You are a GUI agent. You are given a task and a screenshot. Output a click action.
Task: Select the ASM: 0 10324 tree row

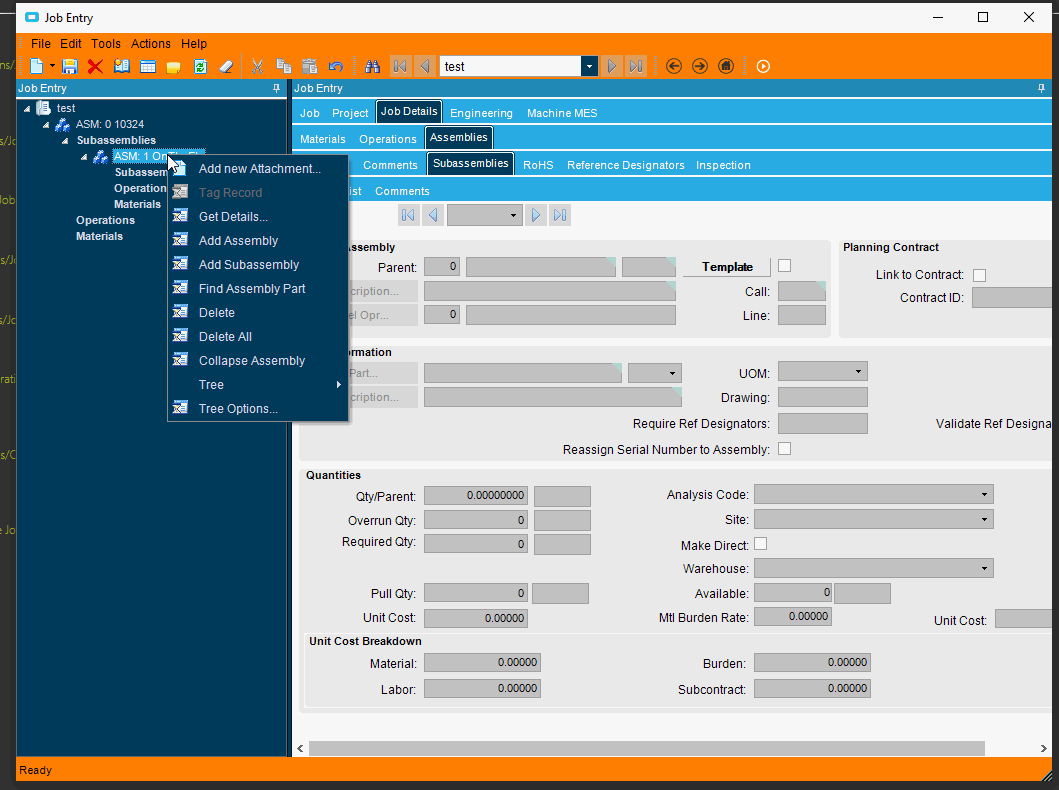(109, 124)
